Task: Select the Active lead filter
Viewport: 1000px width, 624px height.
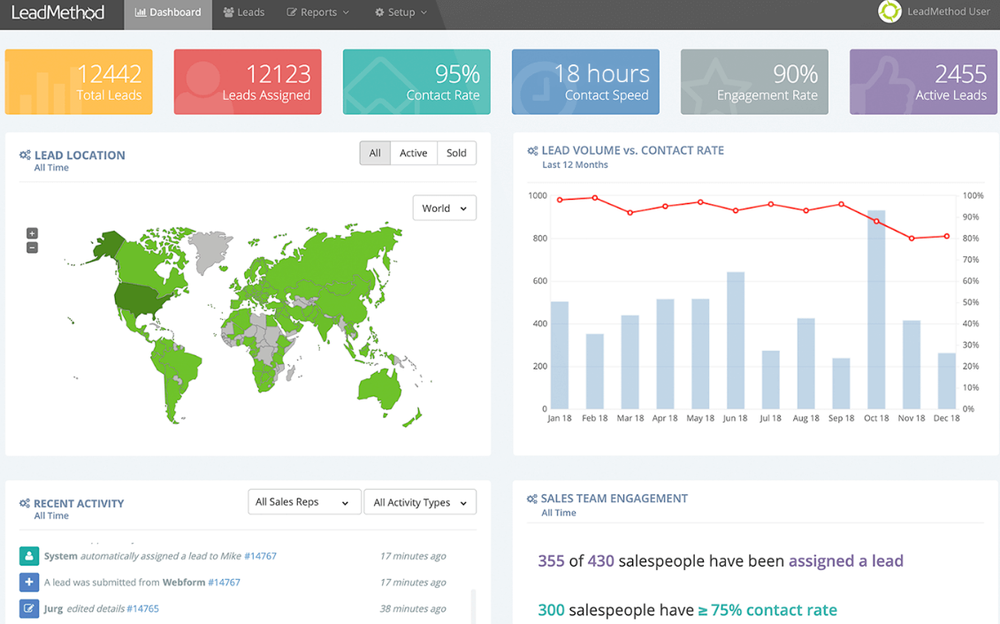Action: 413,153
